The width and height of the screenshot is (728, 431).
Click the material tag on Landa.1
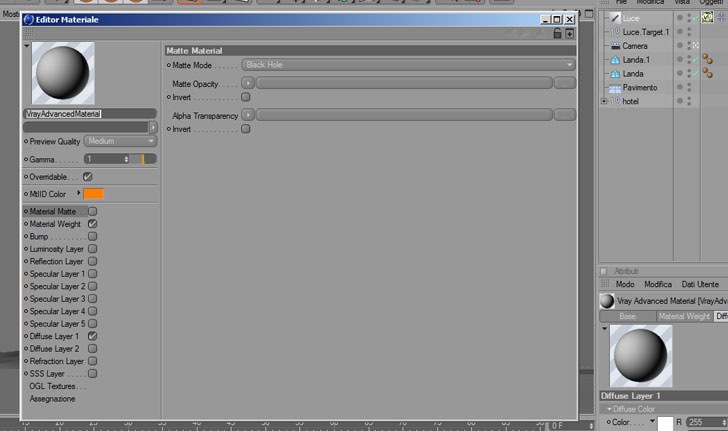(x=707, y=59)
